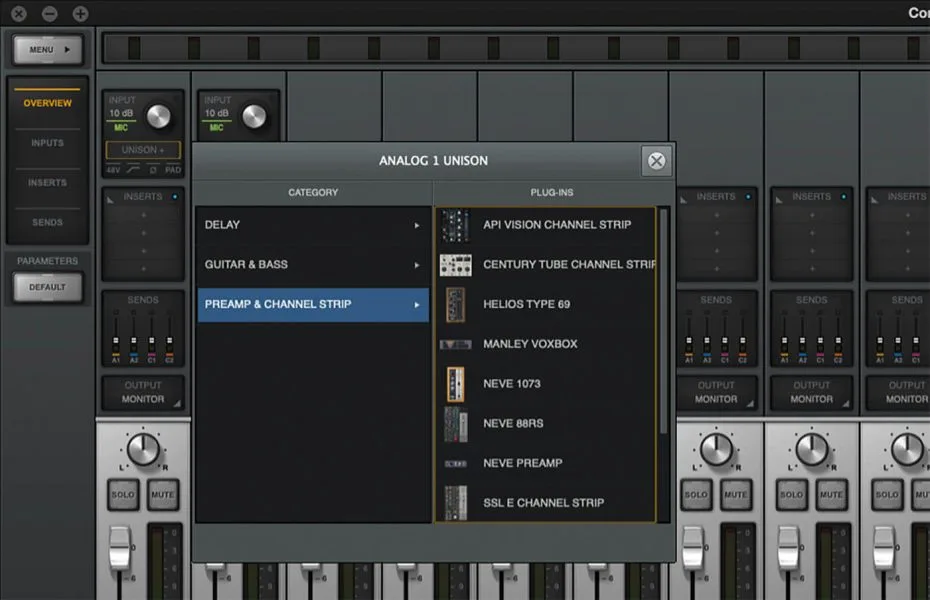Click the MIC label on the first channel
The image size is (930, 600).
coord(121,127)
